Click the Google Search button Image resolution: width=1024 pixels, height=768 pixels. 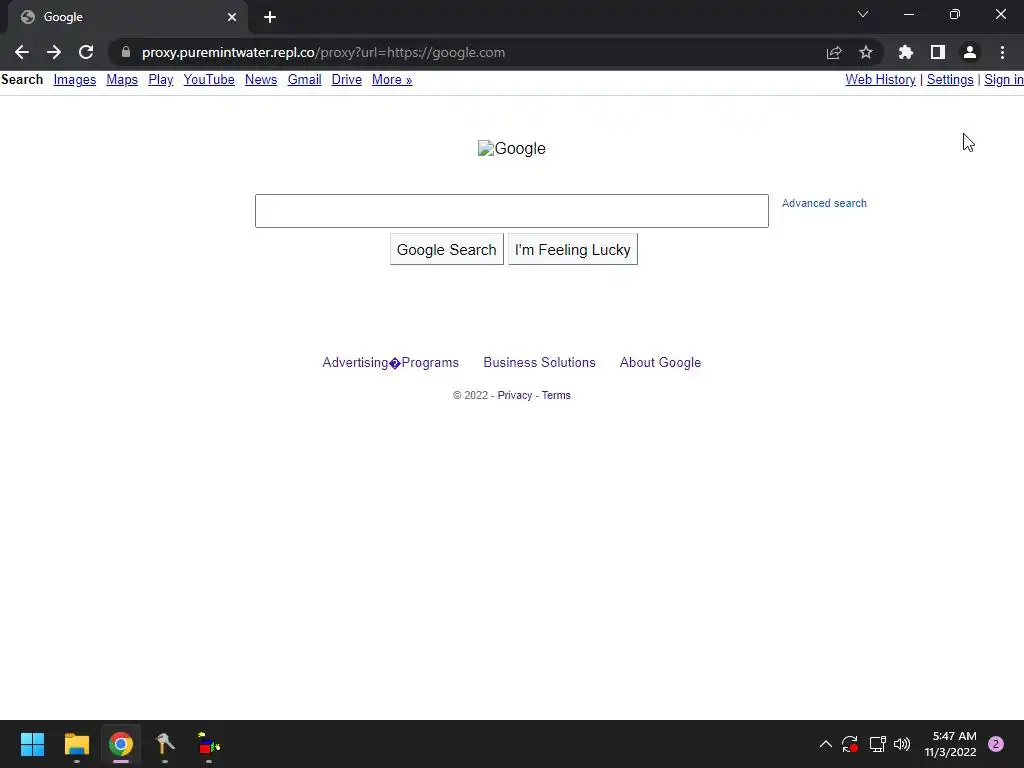(x=447, y=249)
